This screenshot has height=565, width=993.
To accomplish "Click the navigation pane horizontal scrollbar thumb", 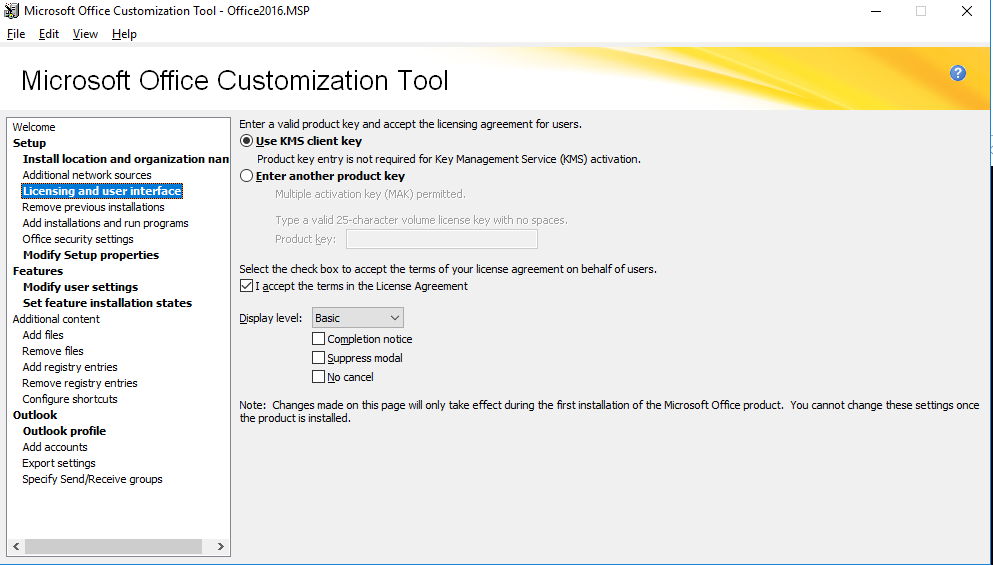I will click(113, 546).
